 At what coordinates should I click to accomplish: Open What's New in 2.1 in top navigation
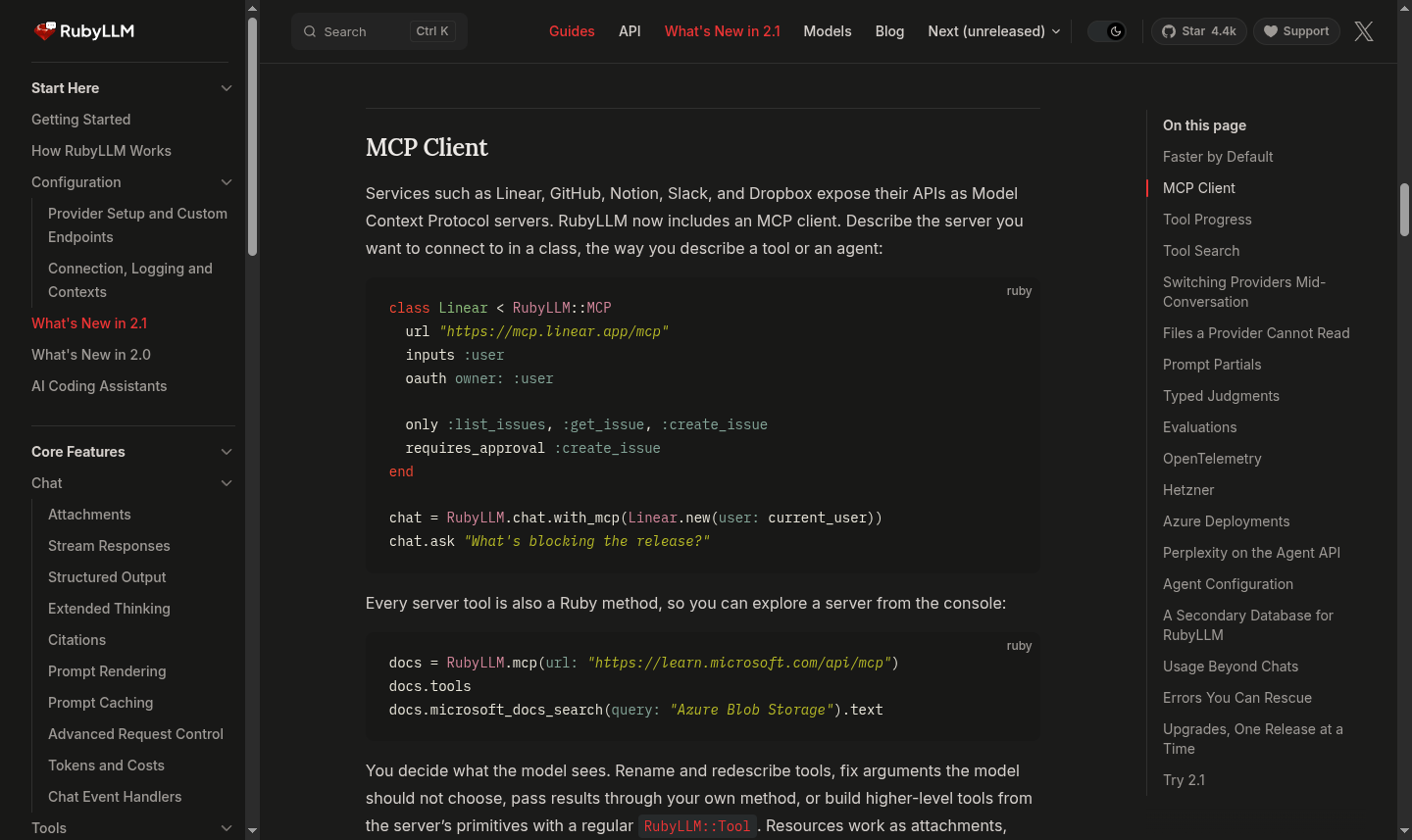point(723,31)
